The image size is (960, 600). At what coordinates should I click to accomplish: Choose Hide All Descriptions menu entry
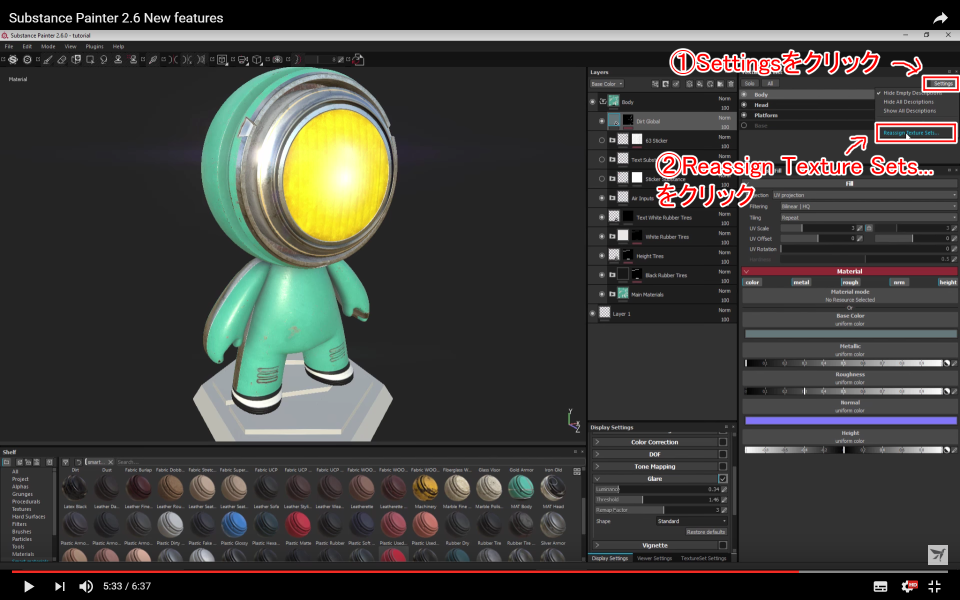tap(909, 102)
